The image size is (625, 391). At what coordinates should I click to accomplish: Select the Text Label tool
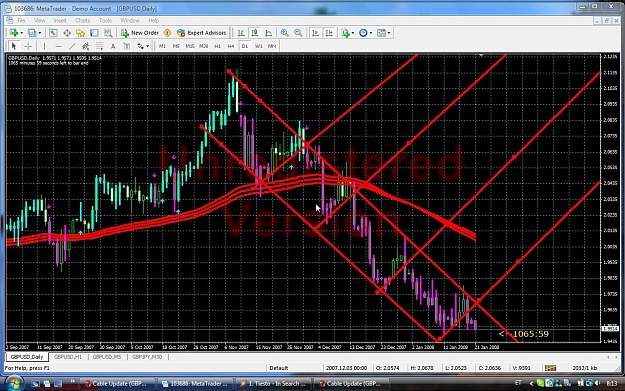[x=127, y=46]
